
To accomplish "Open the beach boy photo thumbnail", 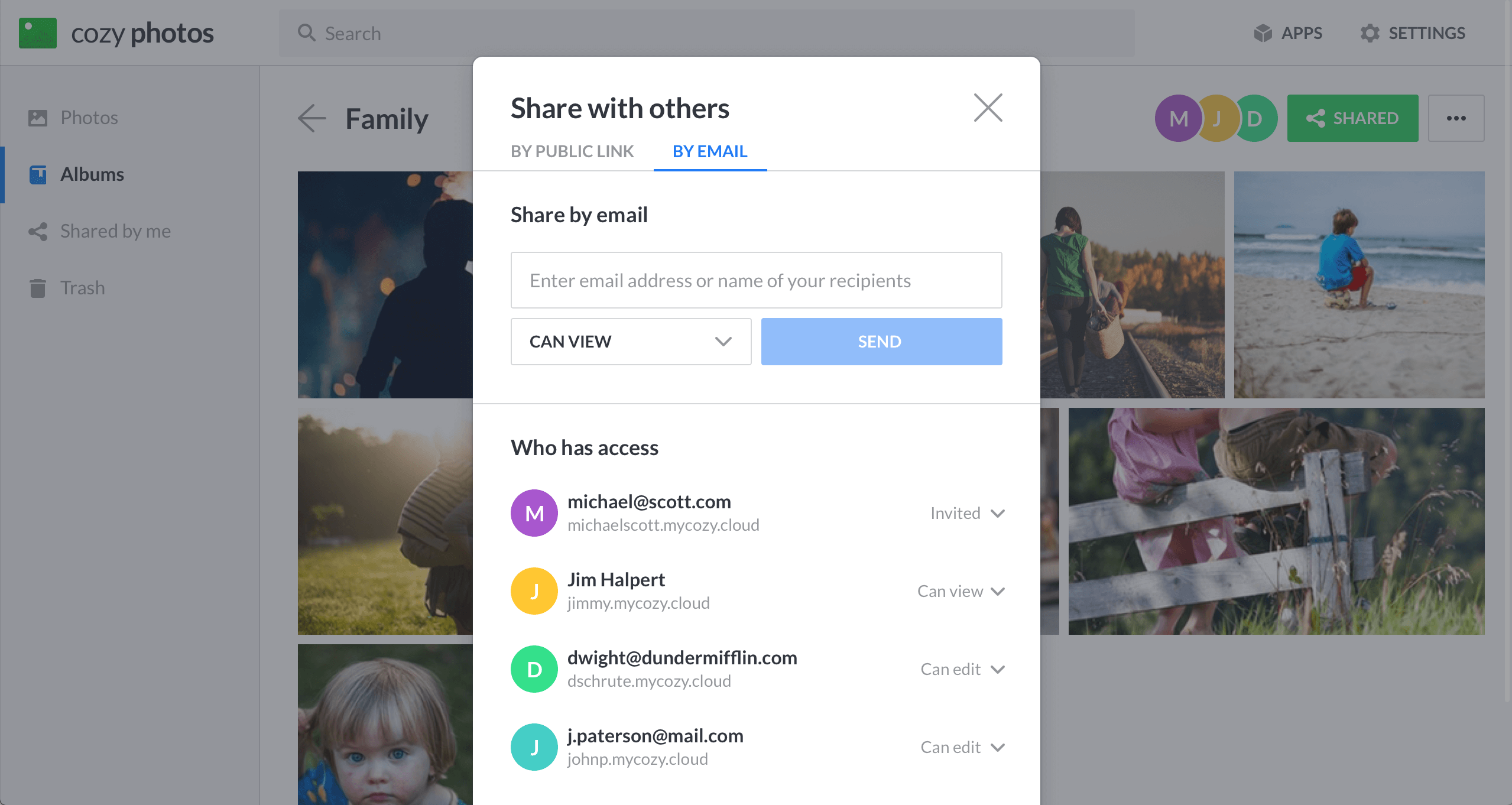I will [1359, 284].
